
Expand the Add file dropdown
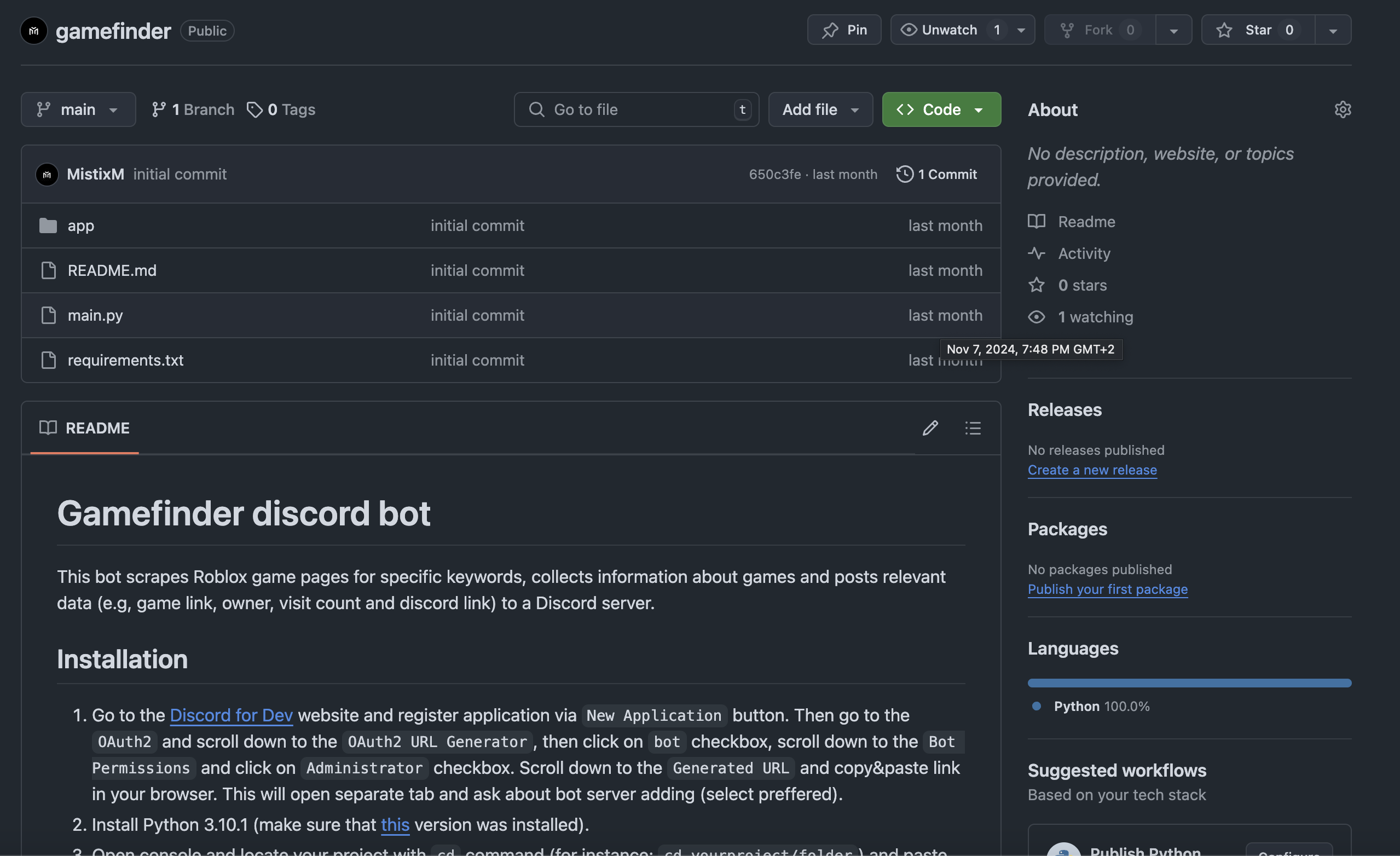[x=820, y=109]
